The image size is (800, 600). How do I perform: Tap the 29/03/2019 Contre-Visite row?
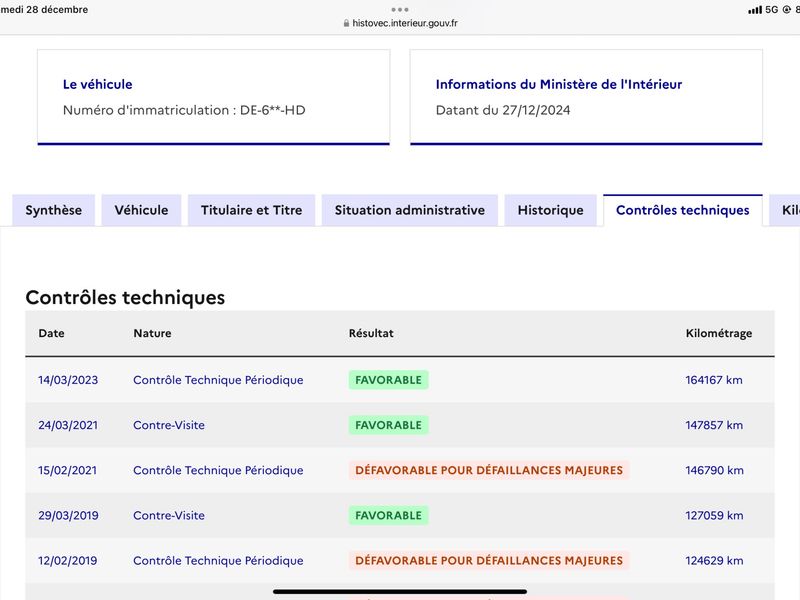pos(400,515)
